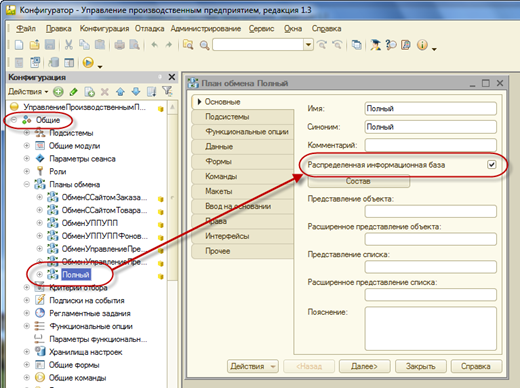Click the Delete X icon in configuration panel
520x388 pixels.
click(x=105, y=92)
